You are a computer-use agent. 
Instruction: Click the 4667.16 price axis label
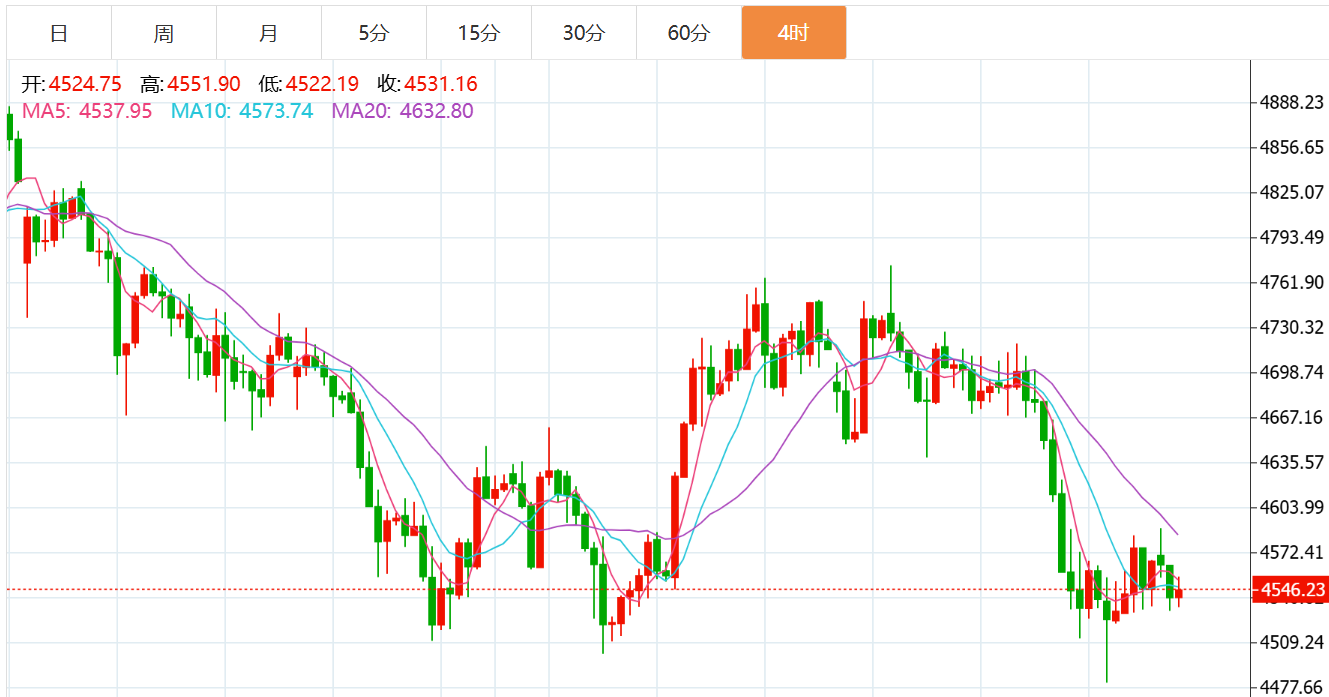coord(1292,418)
